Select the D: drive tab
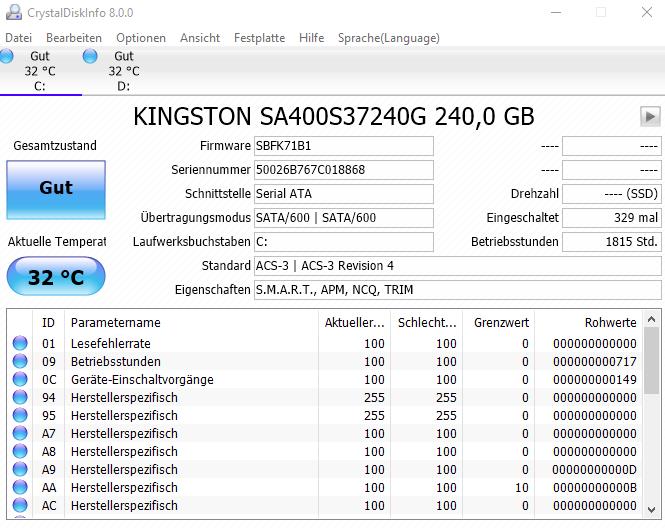Image resolution: width=665 pixels, height=528 pixels. coord(124,71)
